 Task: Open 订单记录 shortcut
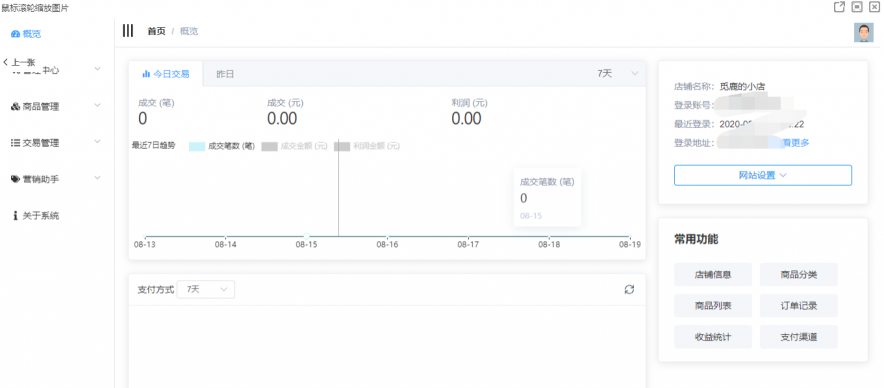tap(799, 306)
